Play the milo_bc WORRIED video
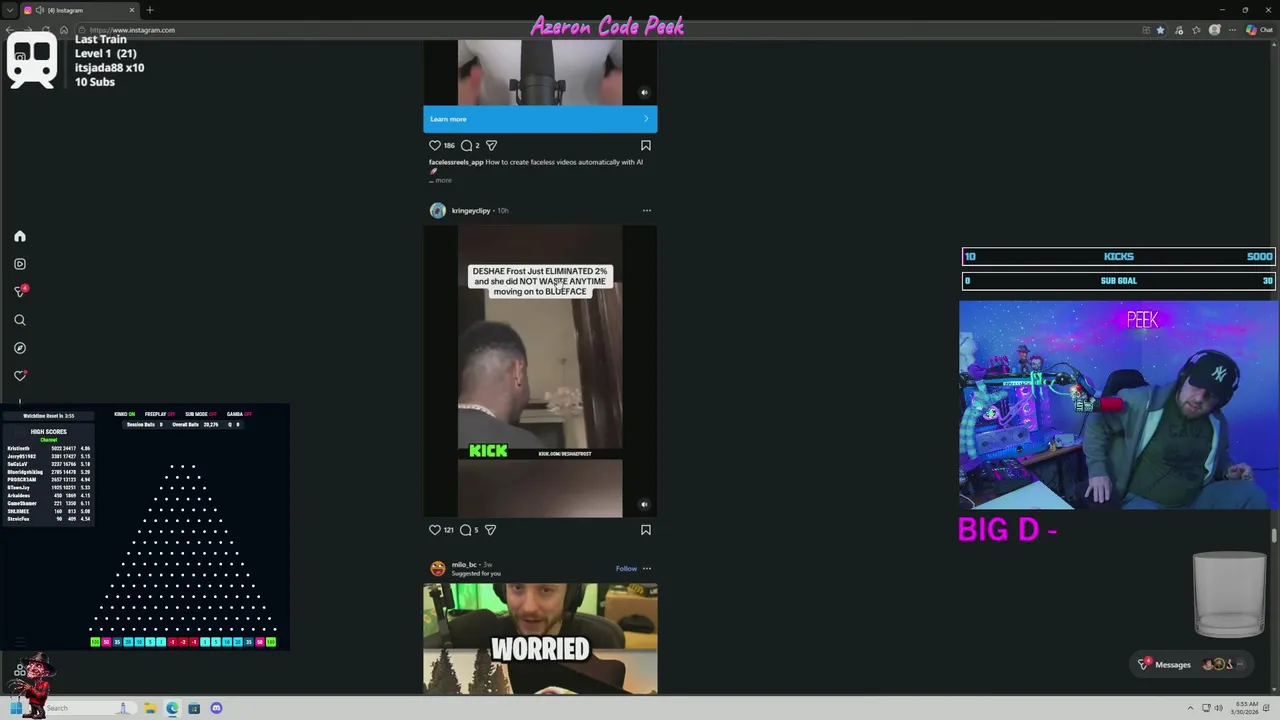Image resolution: width=1280 pixels, height=720 pixels. click(x=540, y=639)
